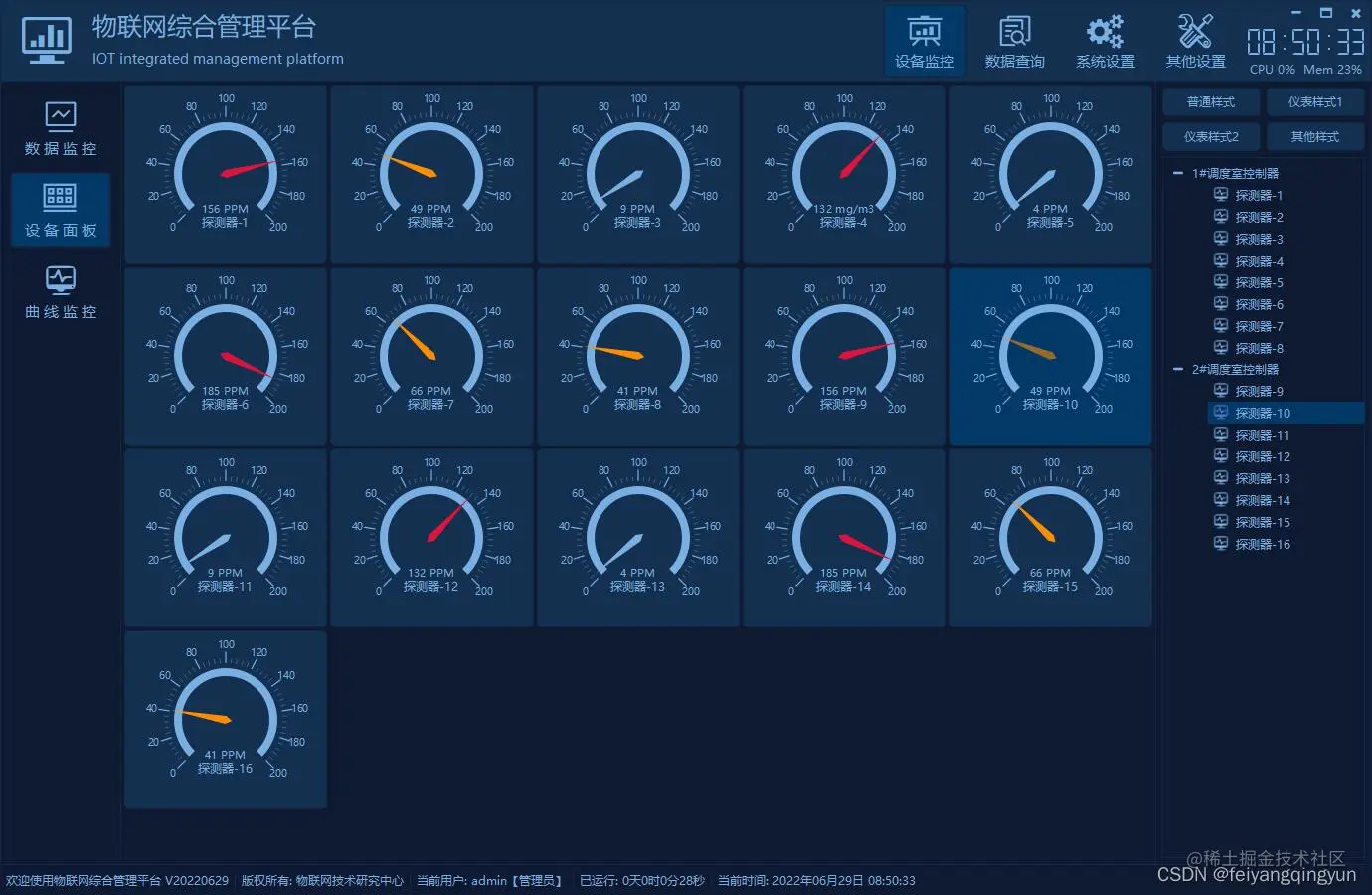1372x895 pixels.
Task: Select the 探测器-6 gauge showing 185 PPM
Action: coord(226,356)
